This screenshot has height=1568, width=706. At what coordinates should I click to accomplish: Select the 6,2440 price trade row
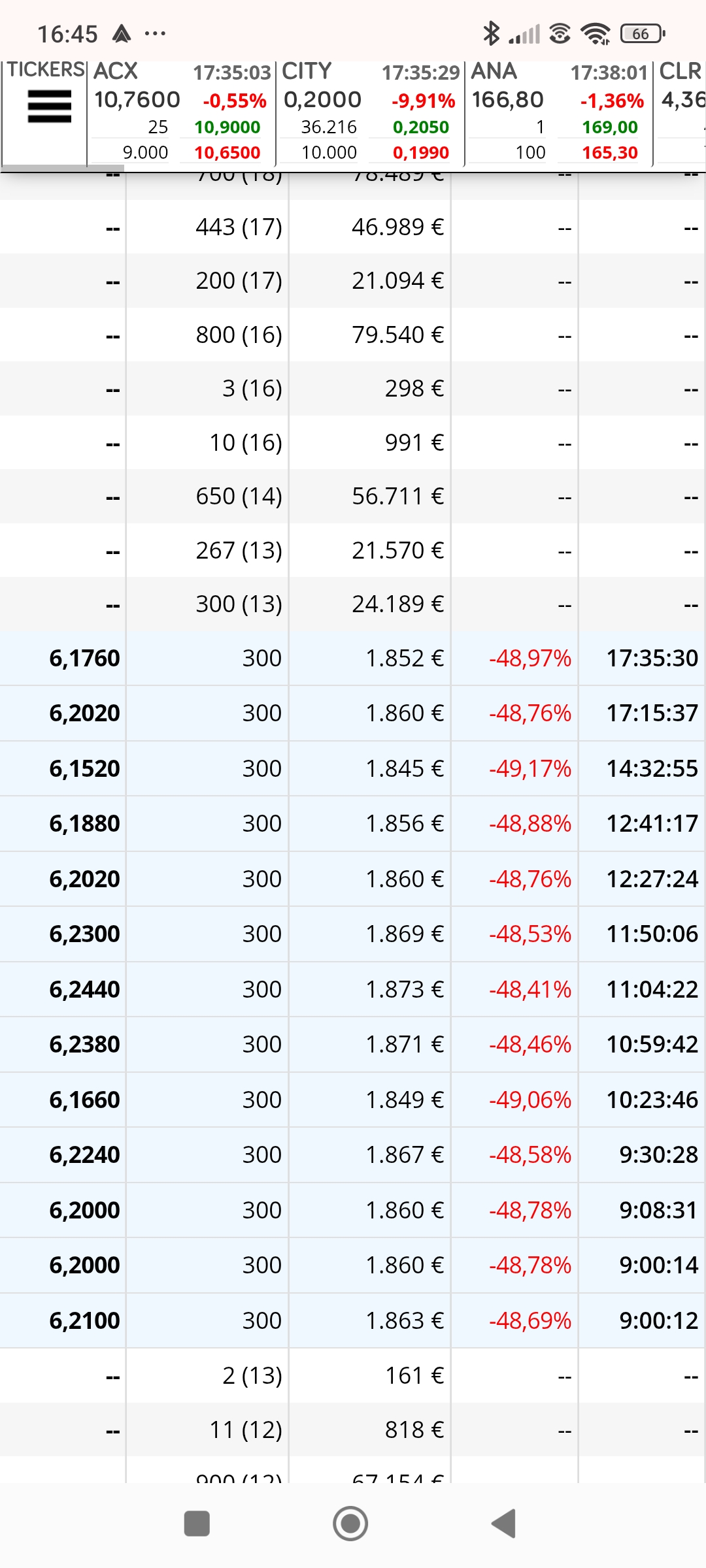click(x=353, y=989)
